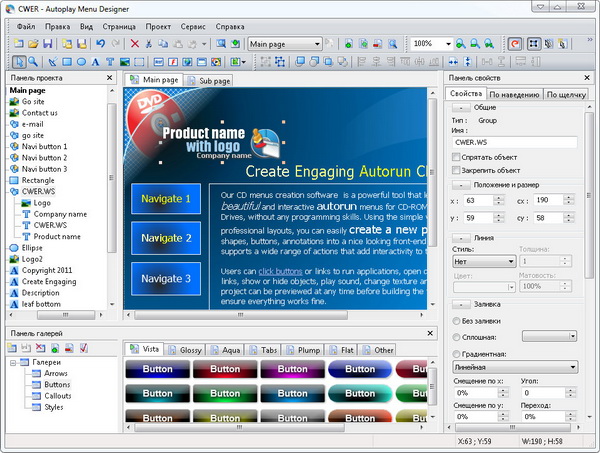Select the 'Сплошная' fill radio button
Viewport: 600px width, 453px height.
click(x=456, y=337)
